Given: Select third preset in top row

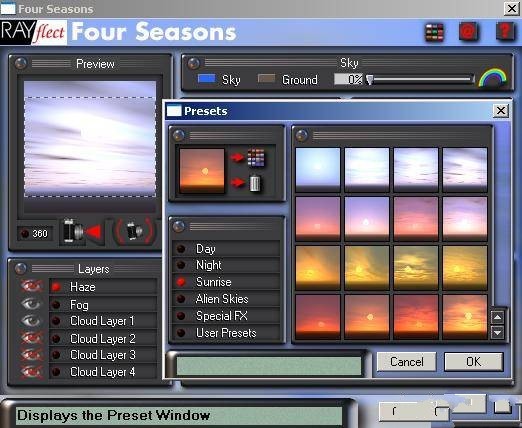Looking at the screenshot, I should click(416, 170).
